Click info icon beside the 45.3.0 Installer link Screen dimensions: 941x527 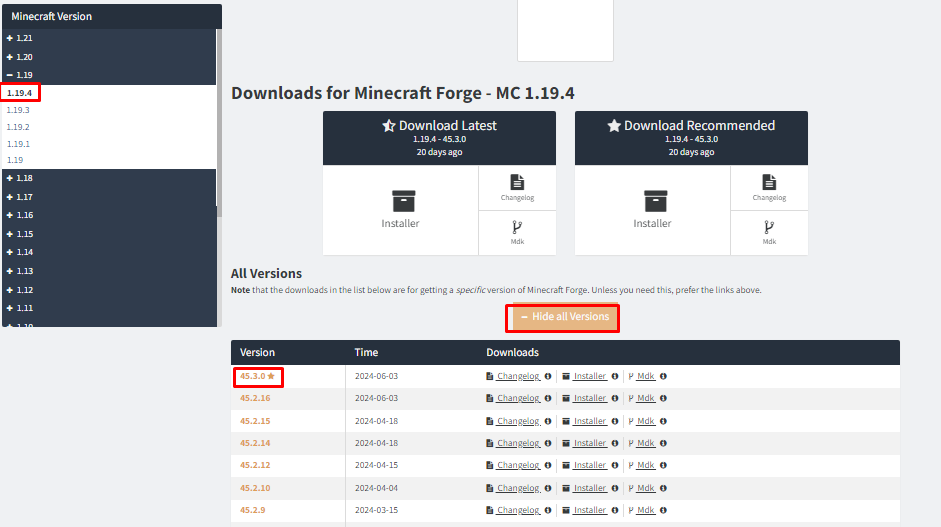pyautogui.click(x=614, y=377)
